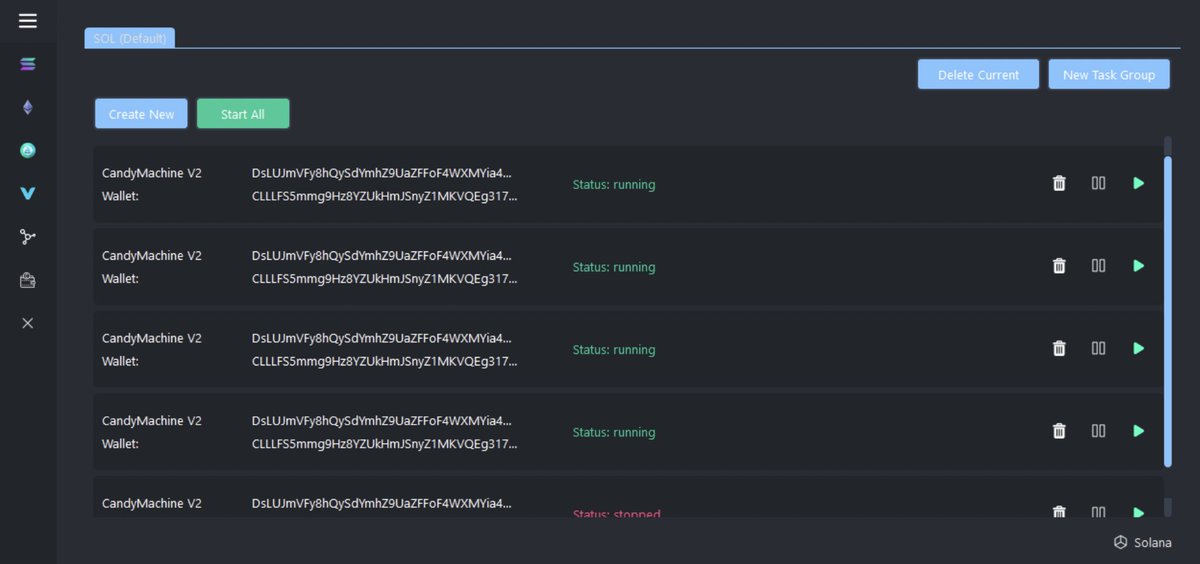Image resolution: width=1200 pixels, height=564 pixels.
Task: Open the wallet icon in the sidebar
Action: click(x=28, y=281)
